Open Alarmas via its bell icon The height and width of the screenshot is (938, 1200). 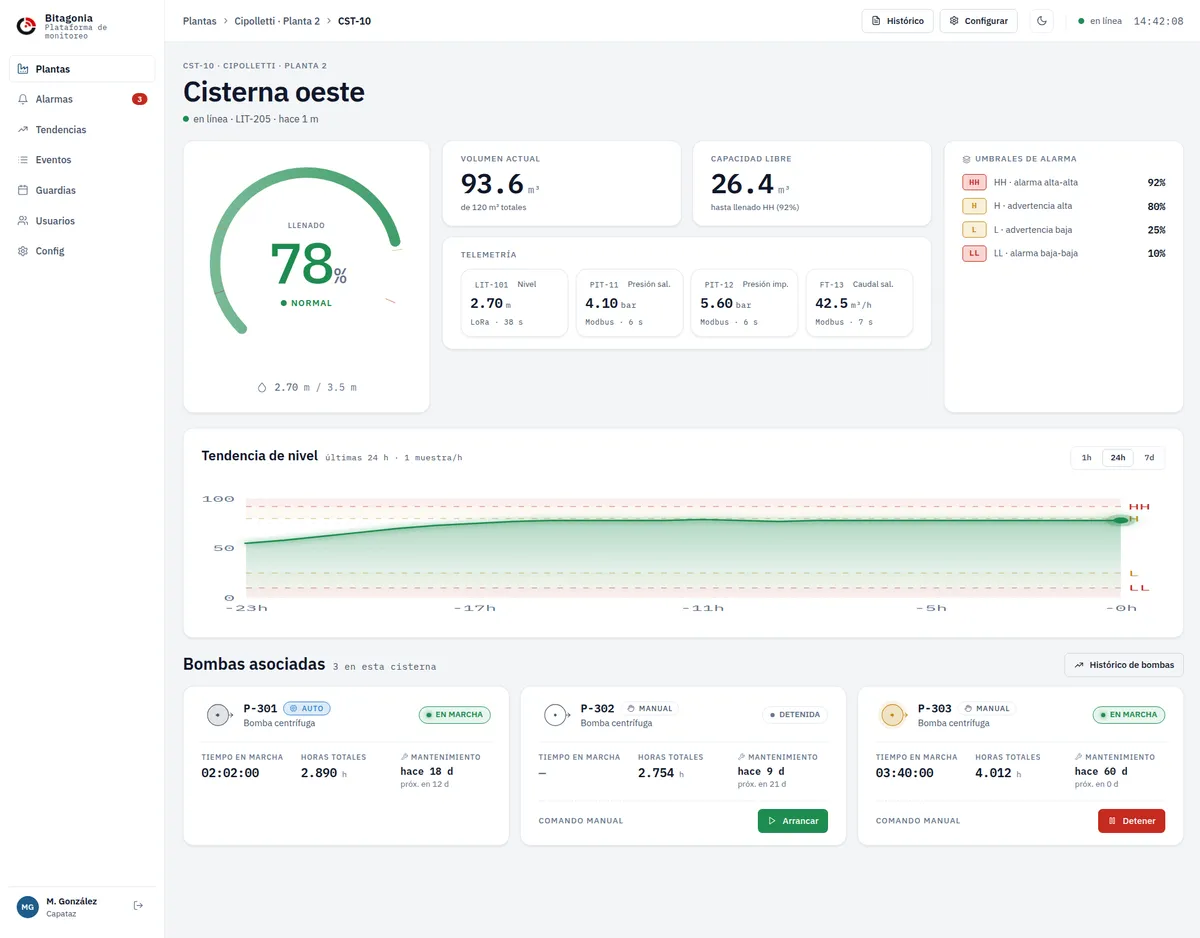(x=23, y=99)
